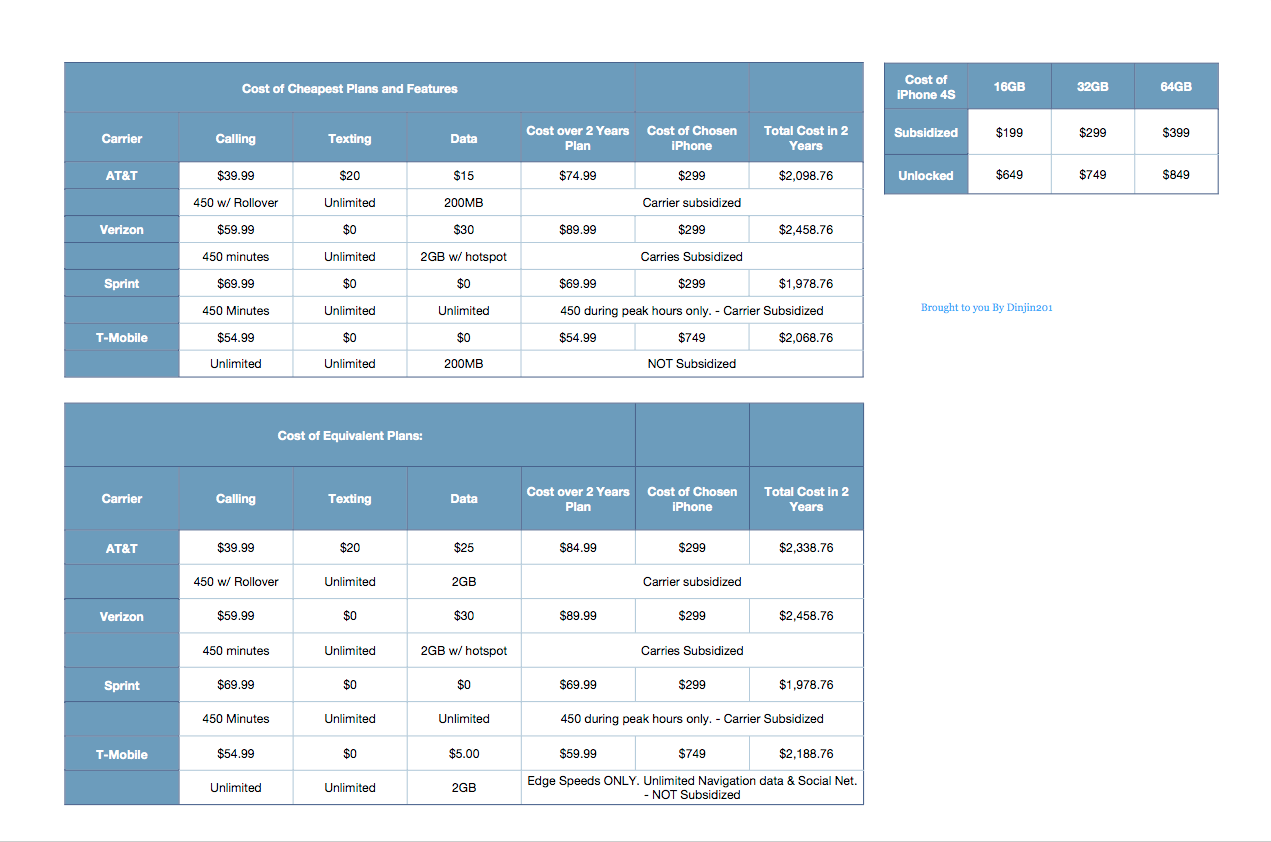This screenshot has width=1271, height=842.
Task: Click AT&T's '2GB' data cell in equivalent plans table
Action: (x=464, y=582)
